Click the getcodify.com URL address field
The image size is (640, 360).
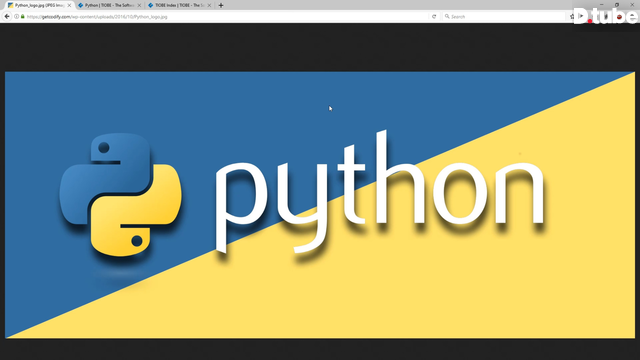[x=227, y=17]
